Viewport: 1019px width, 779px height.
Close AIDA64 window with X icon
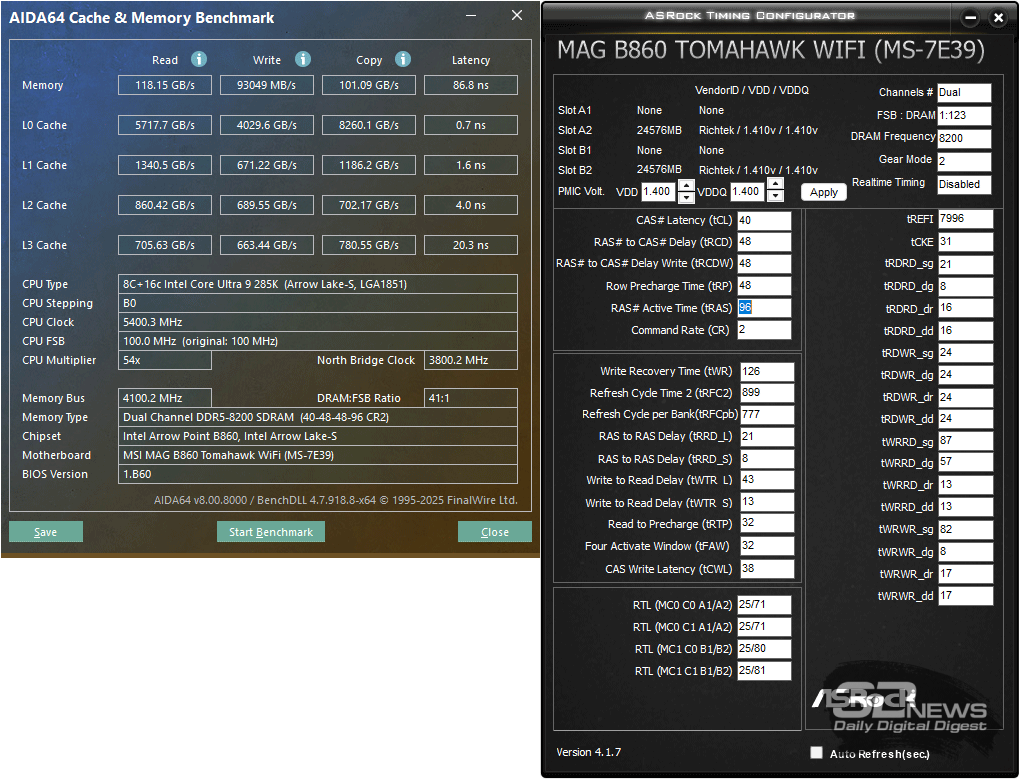(x=517, y=15)
